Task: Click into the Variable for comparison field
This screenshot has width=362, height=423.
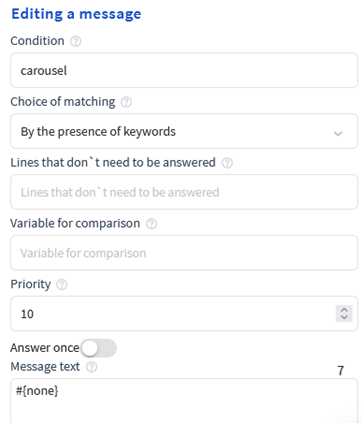Action: coord(184,253)
